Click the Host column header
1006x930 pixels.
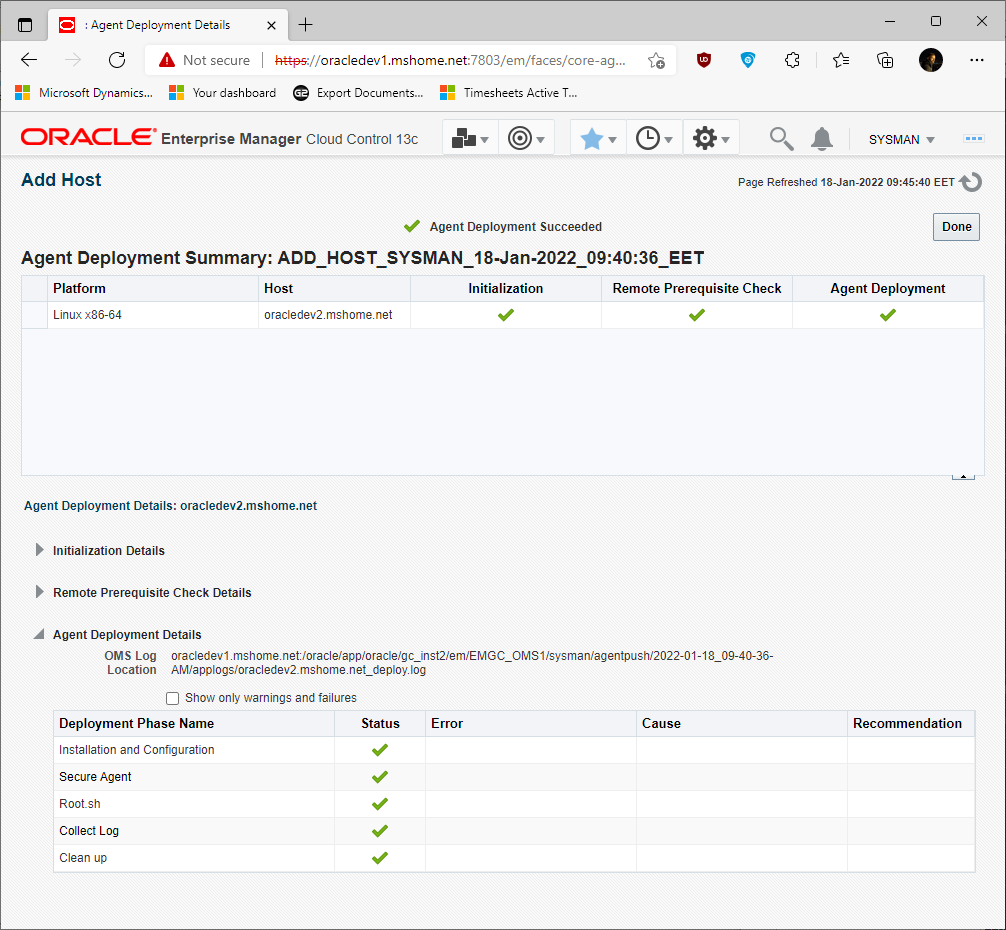pos(334,289)
